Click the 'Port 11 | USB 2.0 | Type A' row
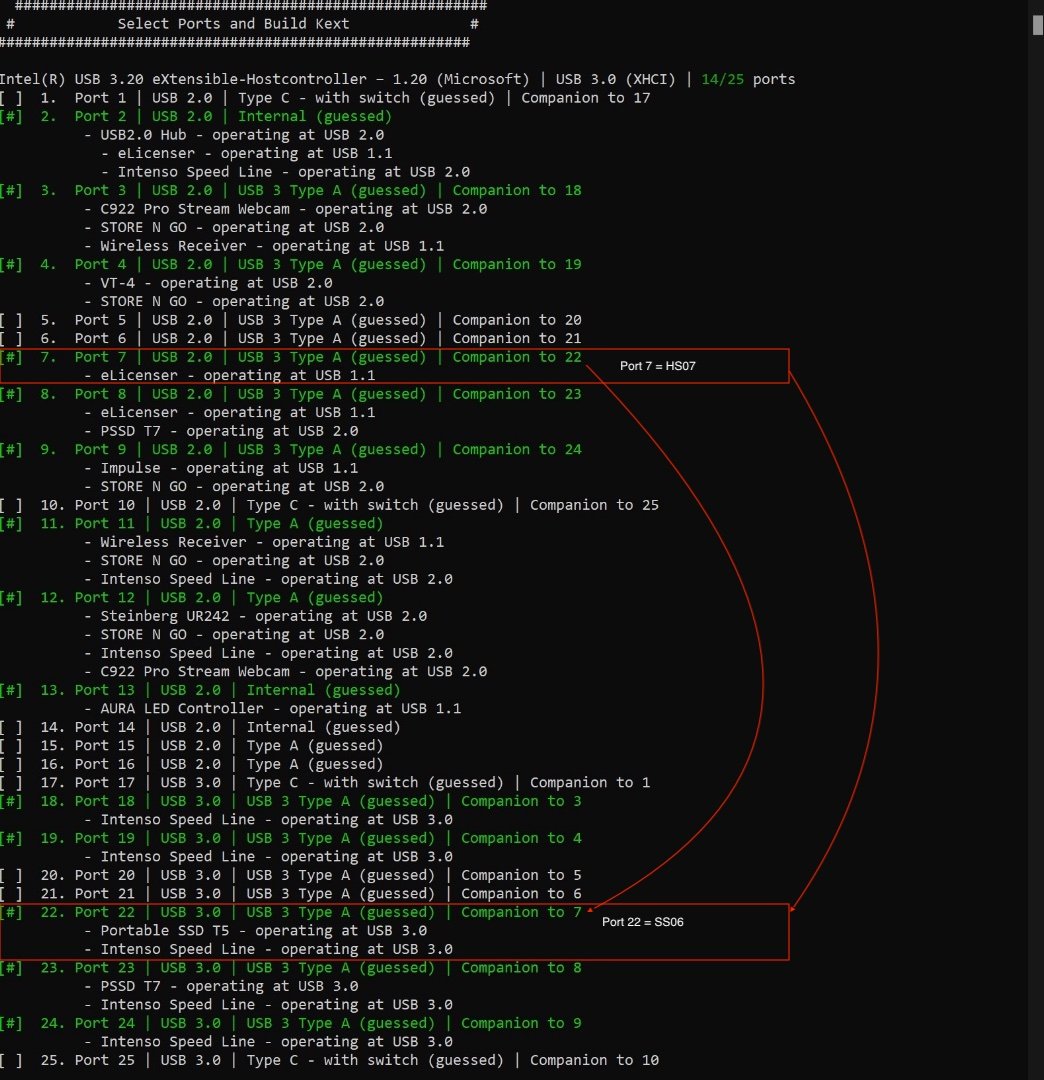Image resolution: width=1044 pixels, height=1080 pixels. [191, 523]
